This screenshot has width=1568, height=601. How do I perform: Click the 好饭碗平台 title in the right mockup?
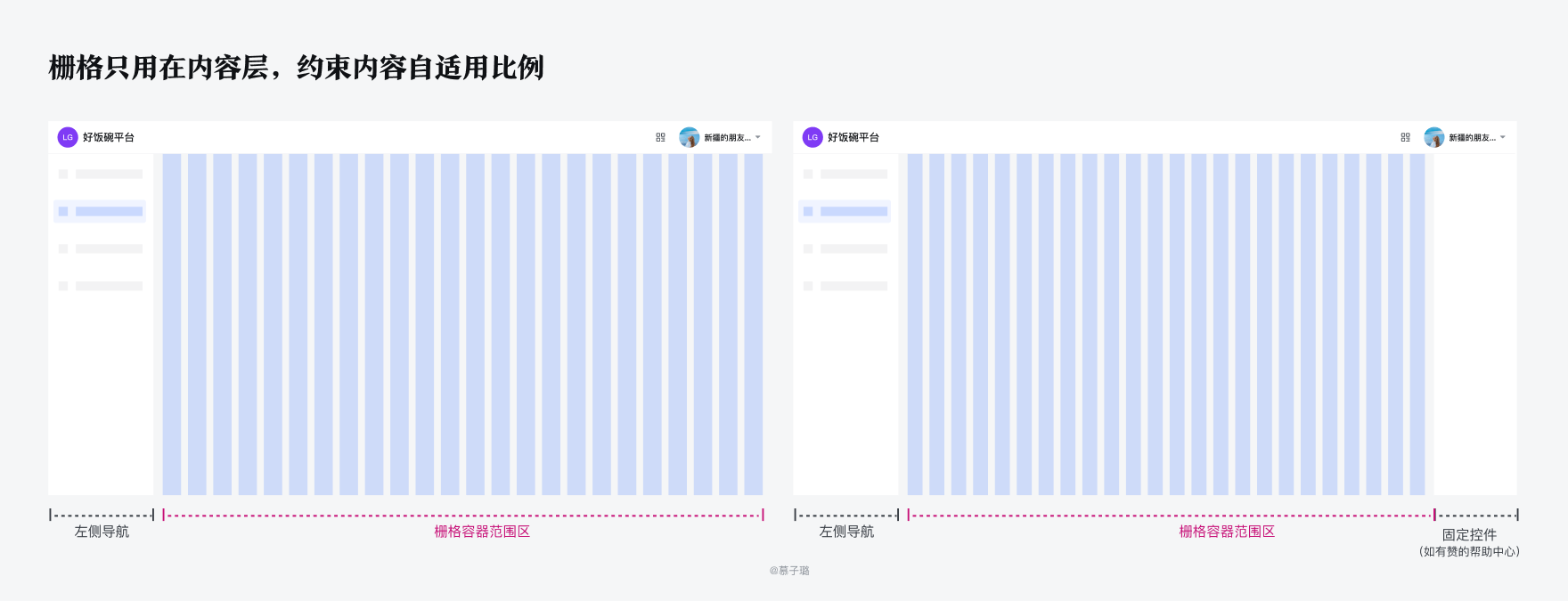point(853,137)
